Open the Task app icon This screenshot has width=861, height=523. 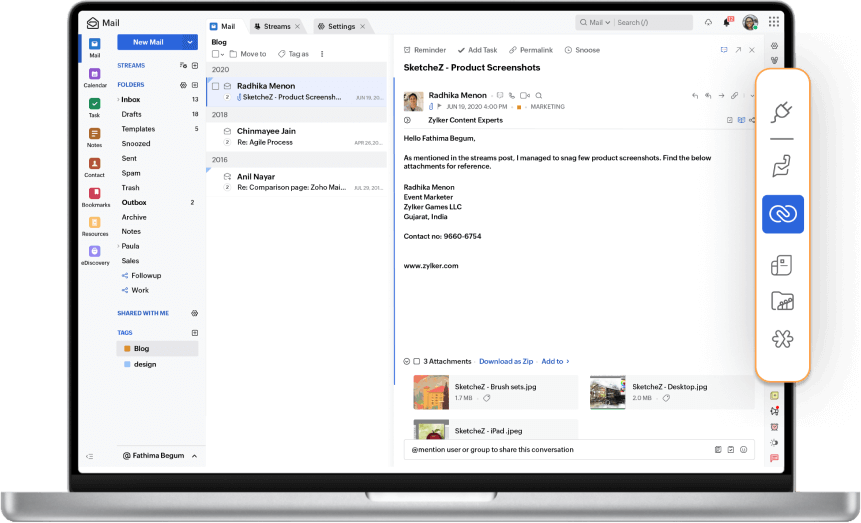94,103
